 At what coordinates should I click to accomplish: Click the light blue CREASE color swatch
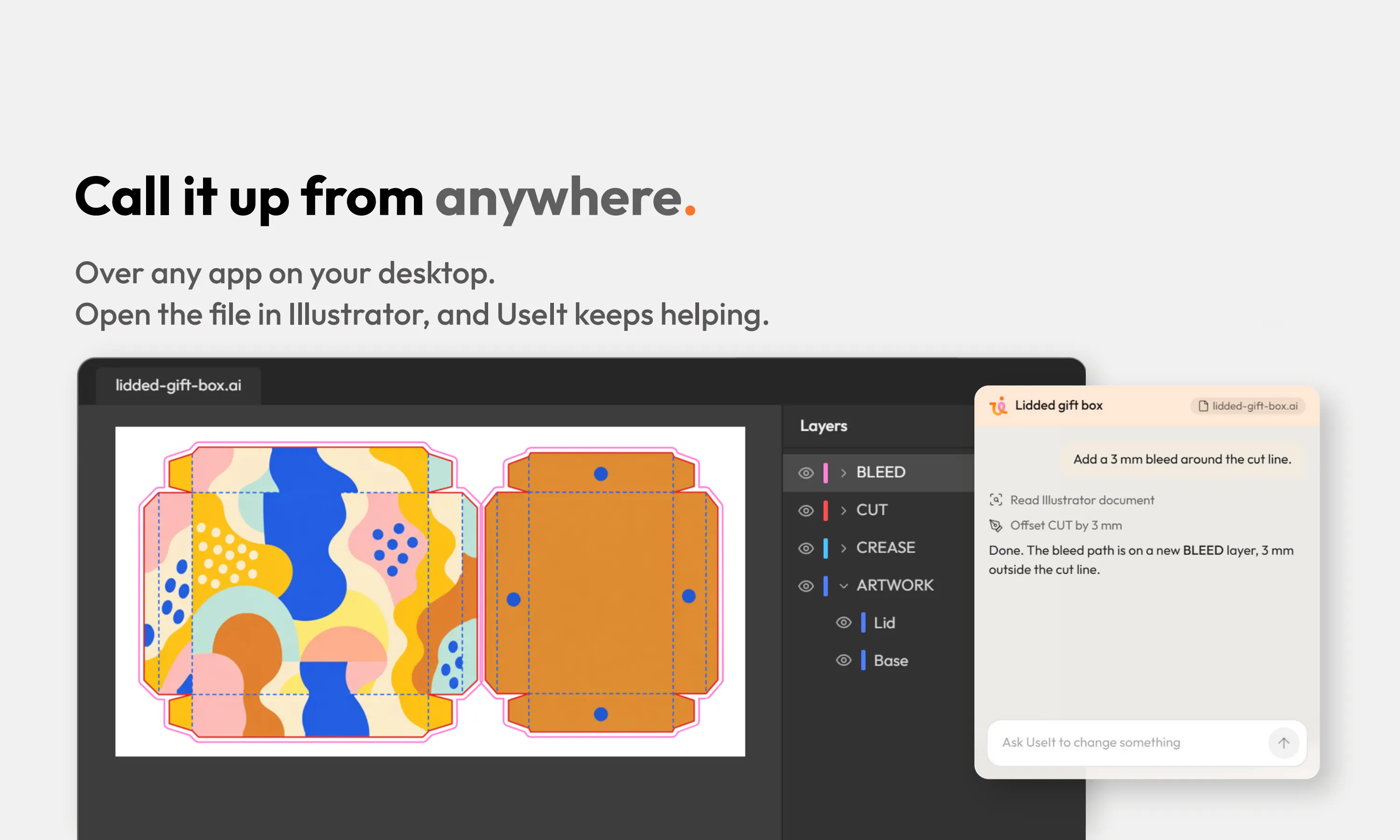[x=826, y=548]
